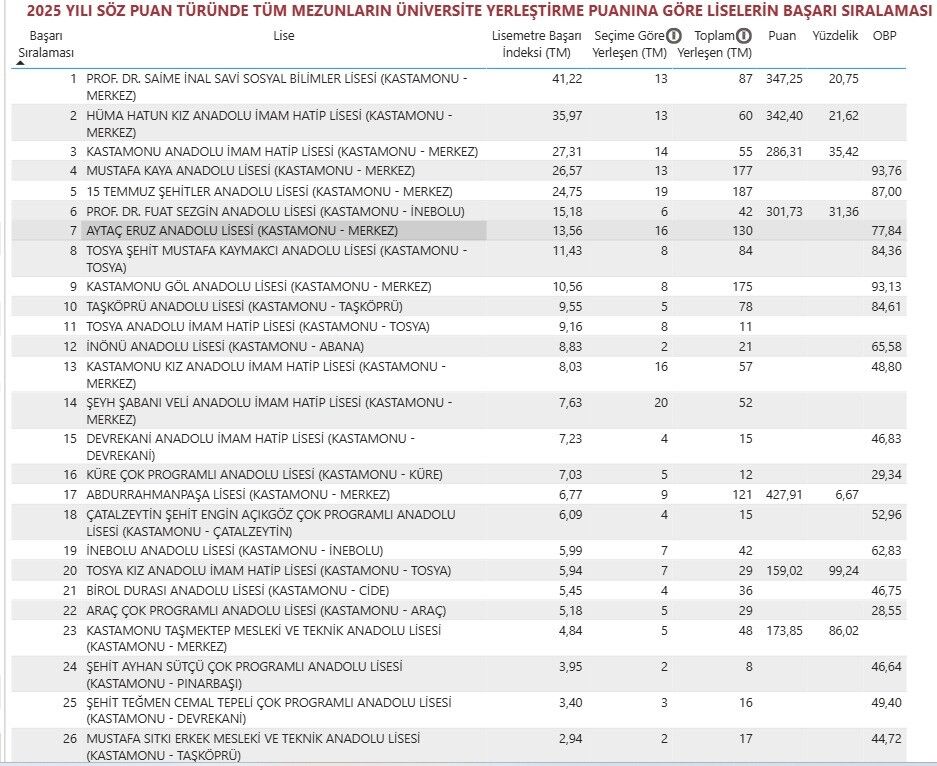Screen dimensions: 937x766
Task: Click the Puan column header
Action: point(782,36)
